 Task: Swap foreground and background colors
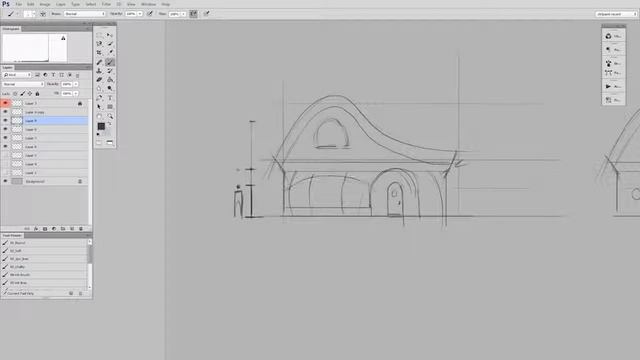(109, 124)
